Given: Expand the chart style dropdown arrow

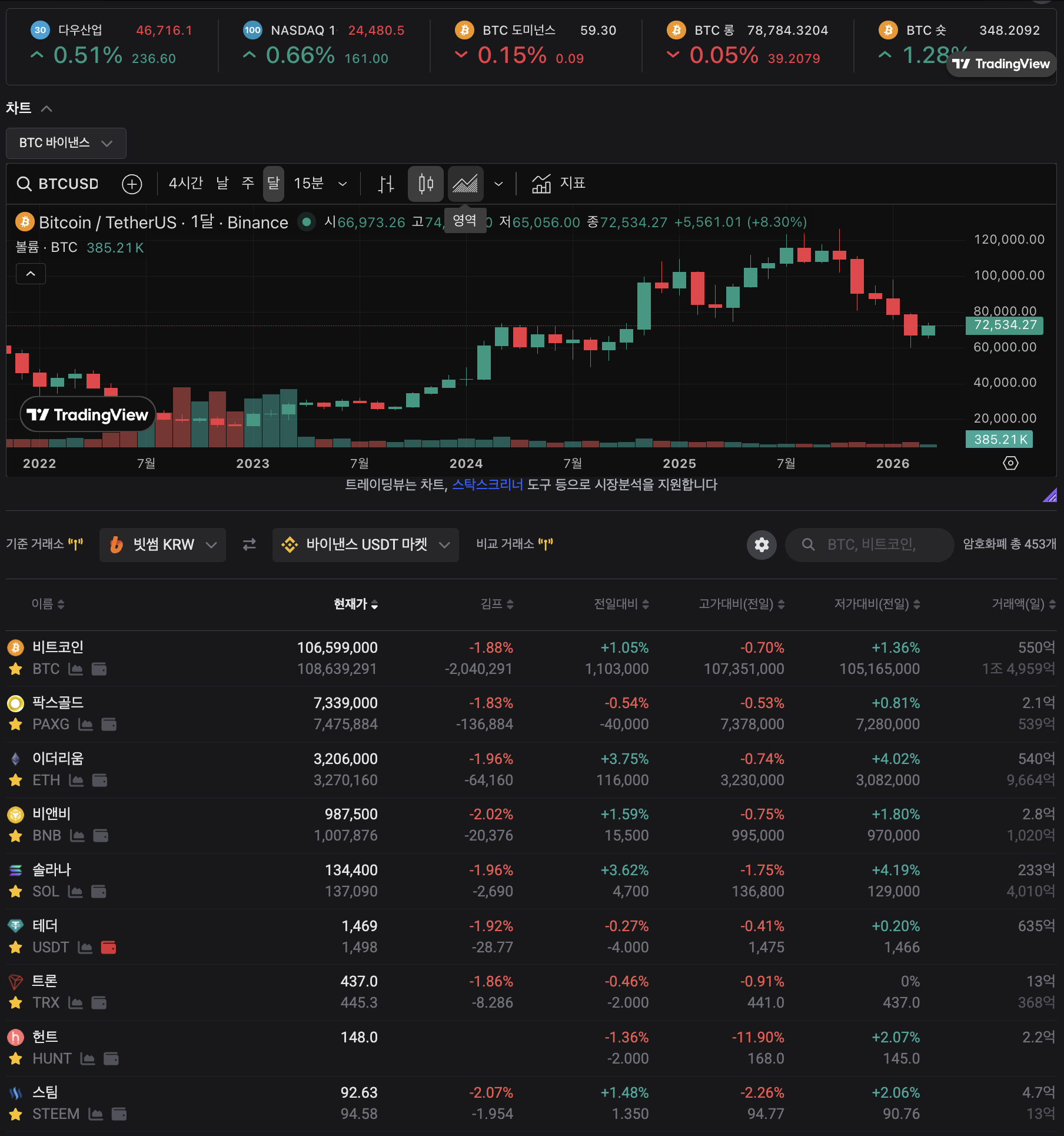Looking at the screenshot, I should [498, 184].
